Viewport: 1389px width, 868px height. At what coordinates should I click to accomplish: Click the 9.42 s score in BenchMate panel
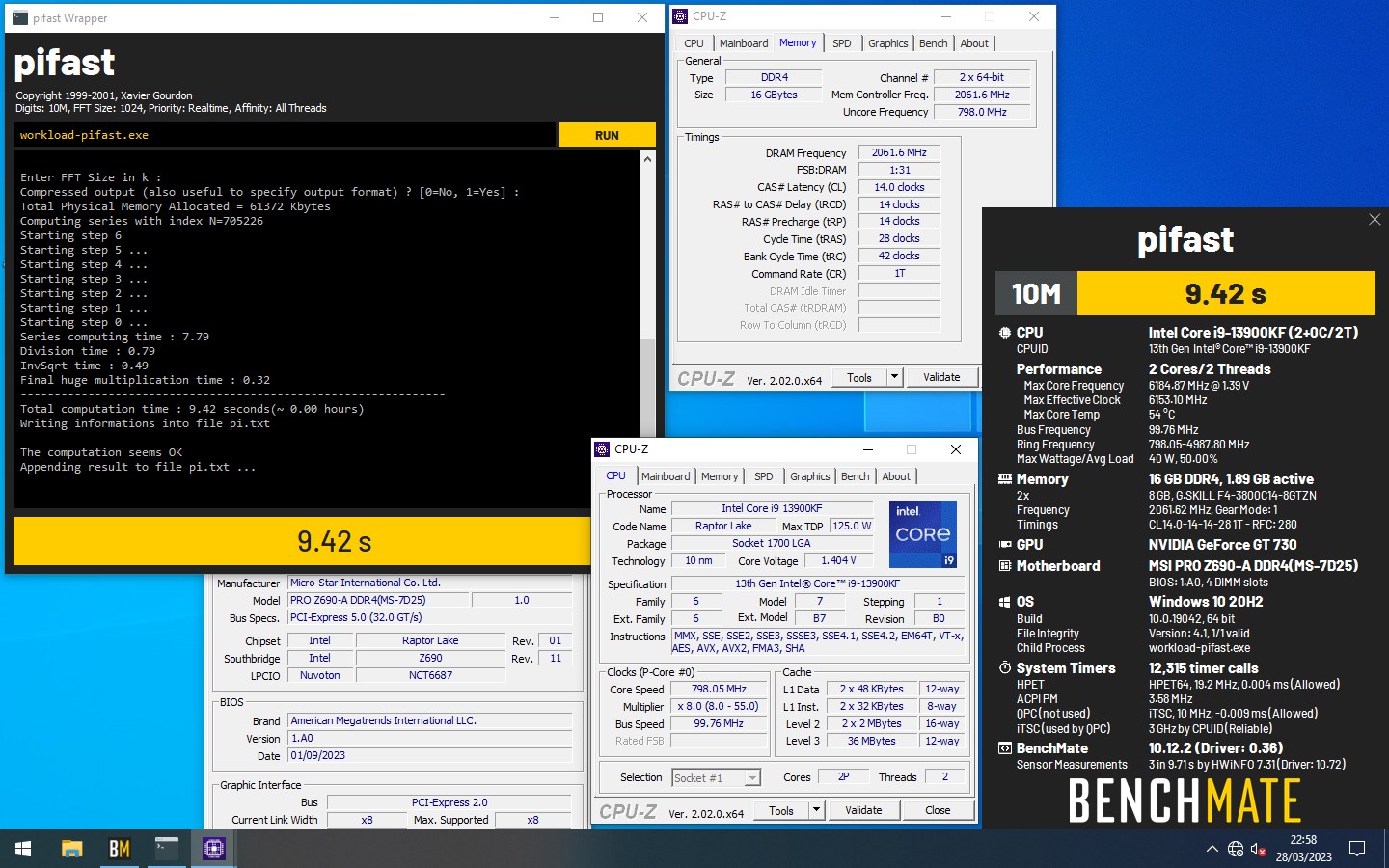tap(1225, 293)
